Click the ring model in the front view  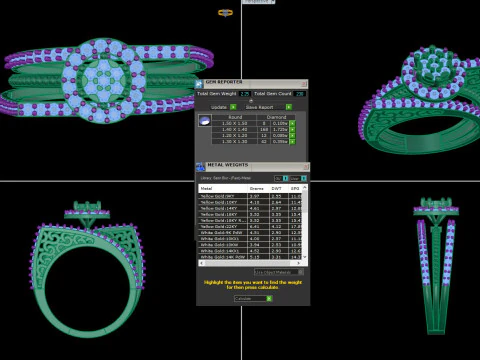(x=88, y=269)
